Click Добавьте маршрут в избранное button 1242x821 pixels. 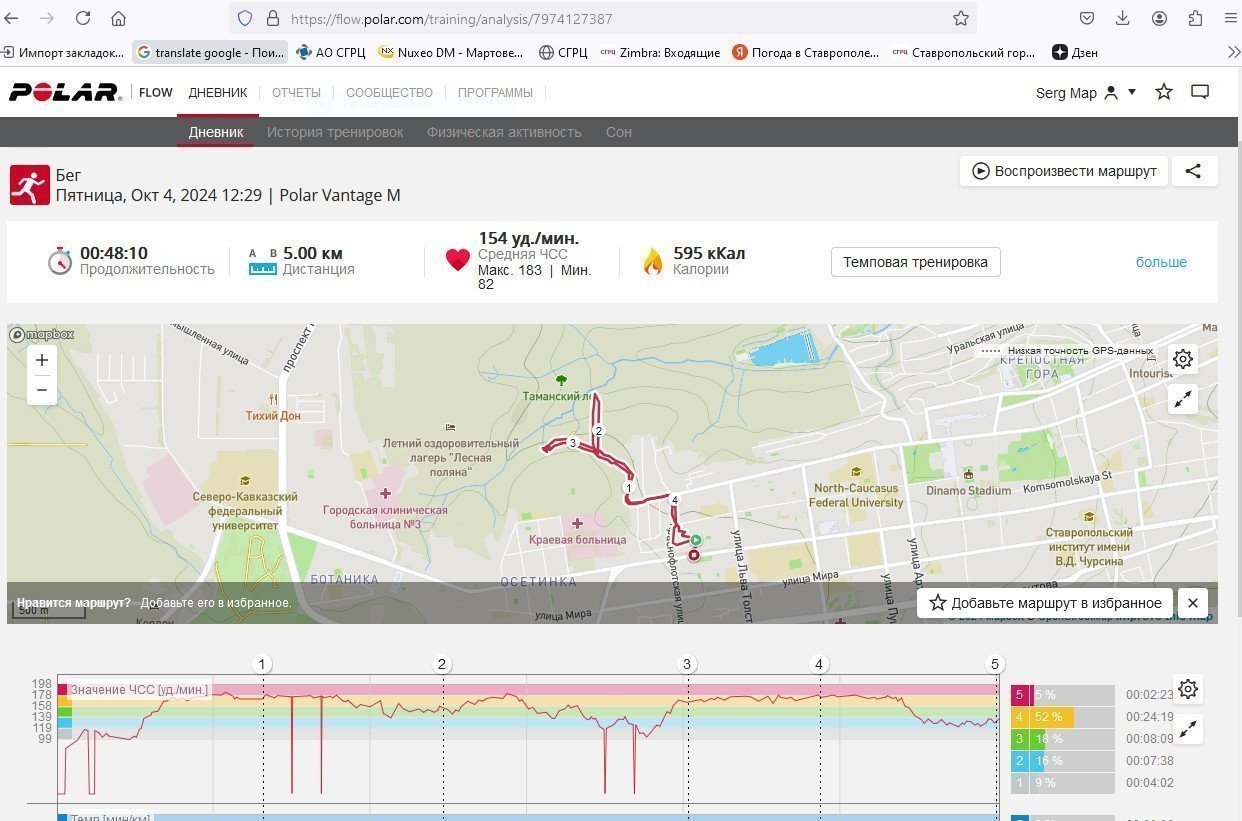pos(1045,603)
